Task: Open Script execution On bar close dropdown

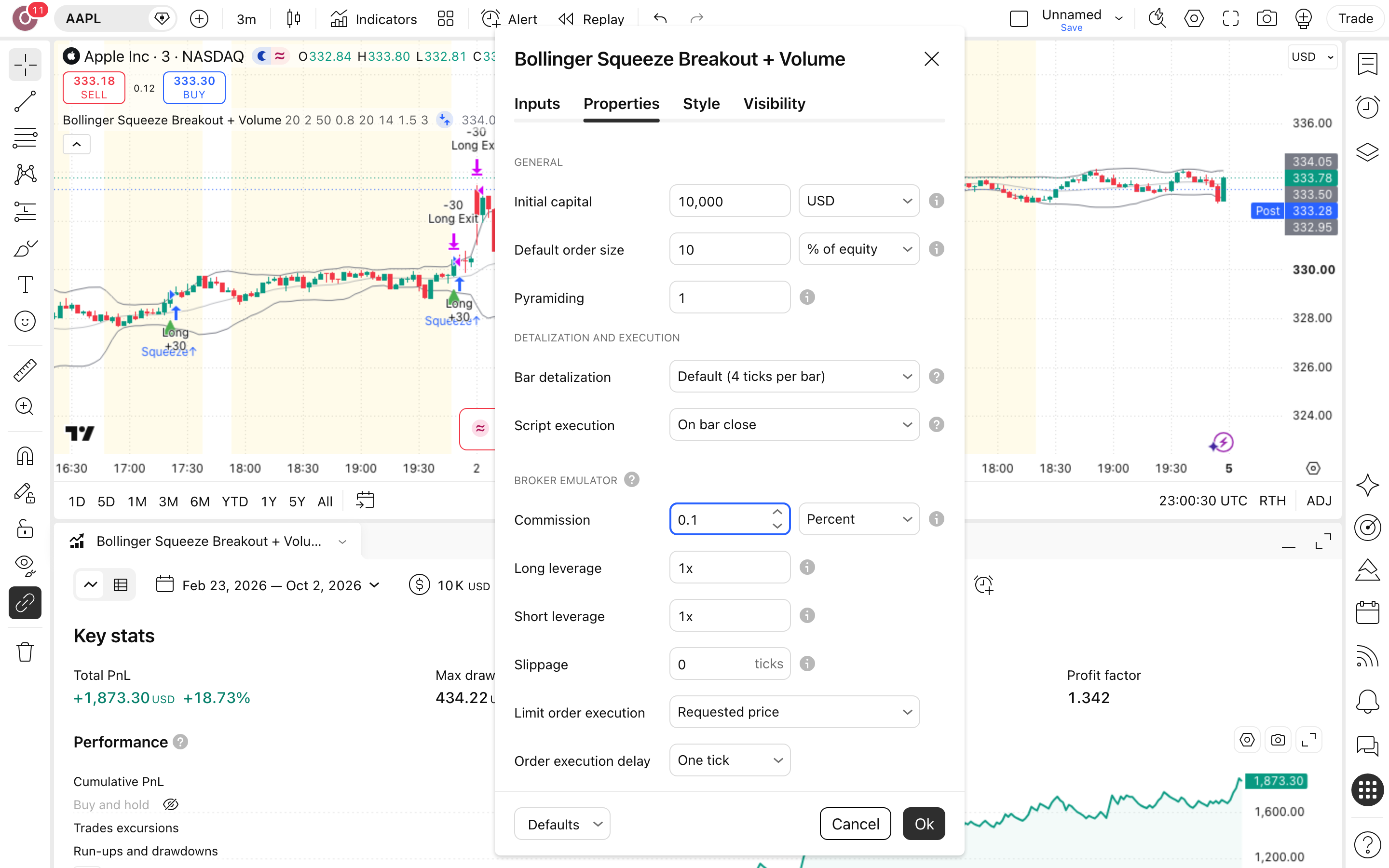Action: click(794, 425)
